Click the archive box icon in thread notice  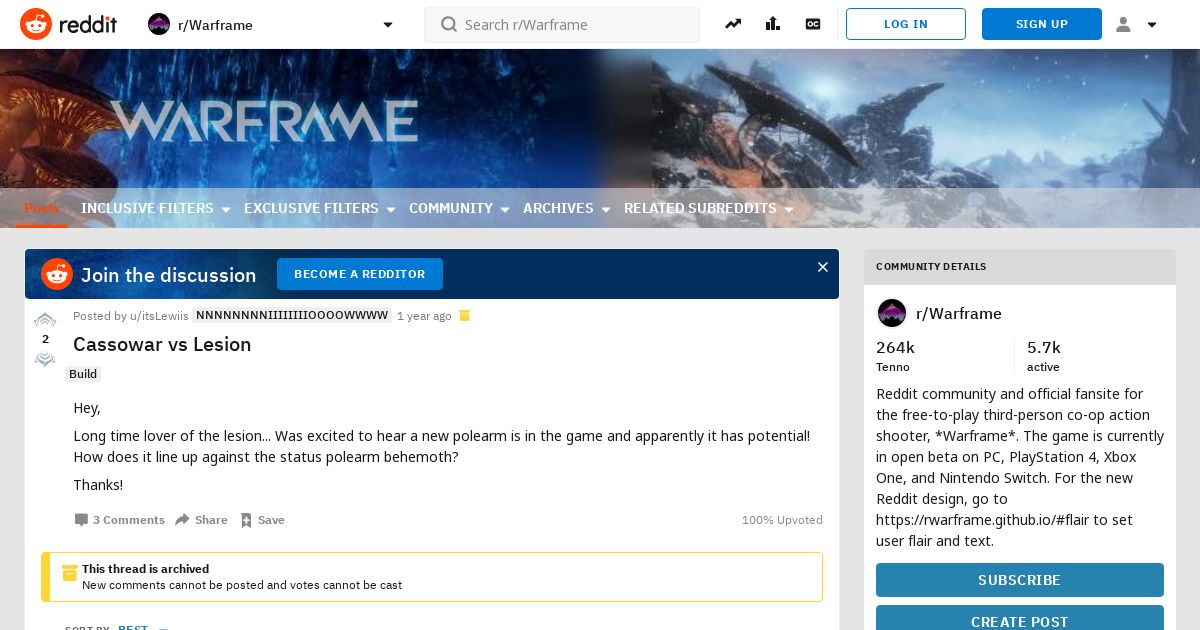tap(70, 573)
